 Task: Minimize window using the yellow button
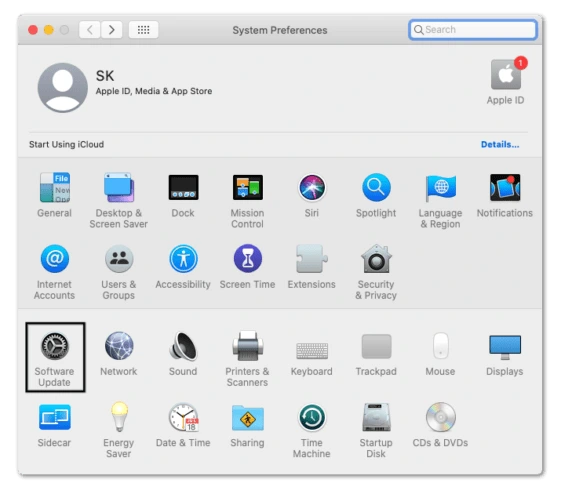pos(49,30)
